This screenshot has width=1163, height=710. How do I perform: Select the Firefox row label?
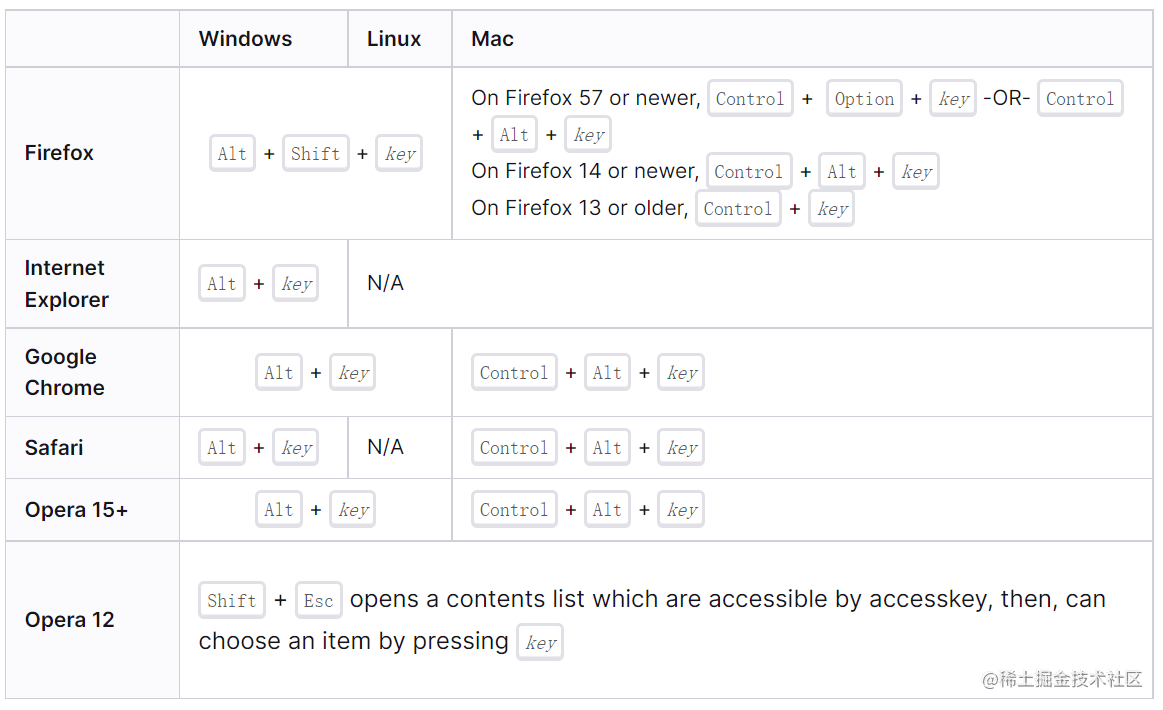(x=59, y=153)
